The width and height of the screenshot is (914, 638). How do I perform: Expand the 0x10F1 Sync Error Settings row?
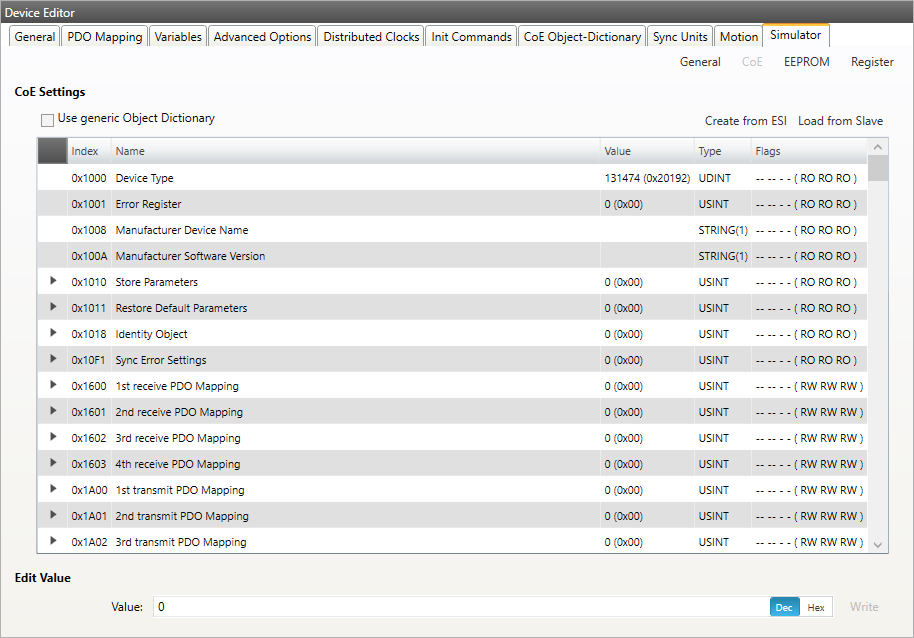pyautogui.click(x=53, y=359)
